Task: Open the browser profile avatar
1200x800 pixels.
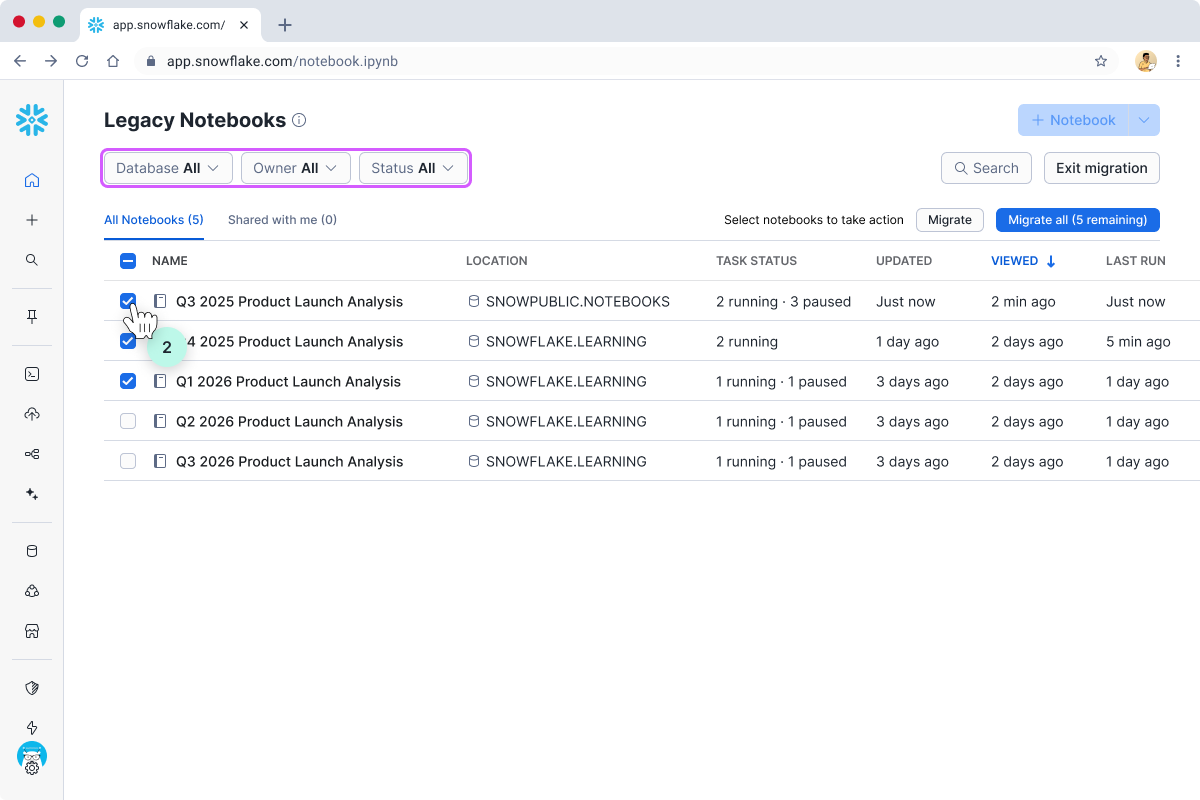Action: [x=1146, y=61]
